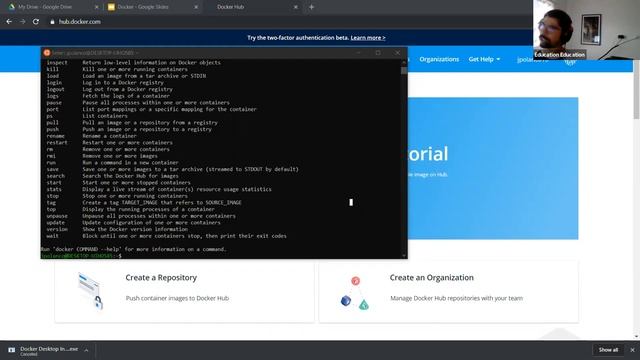640x360 pixels.
Task: Close the Docker Hub tab
Action: 296,7
